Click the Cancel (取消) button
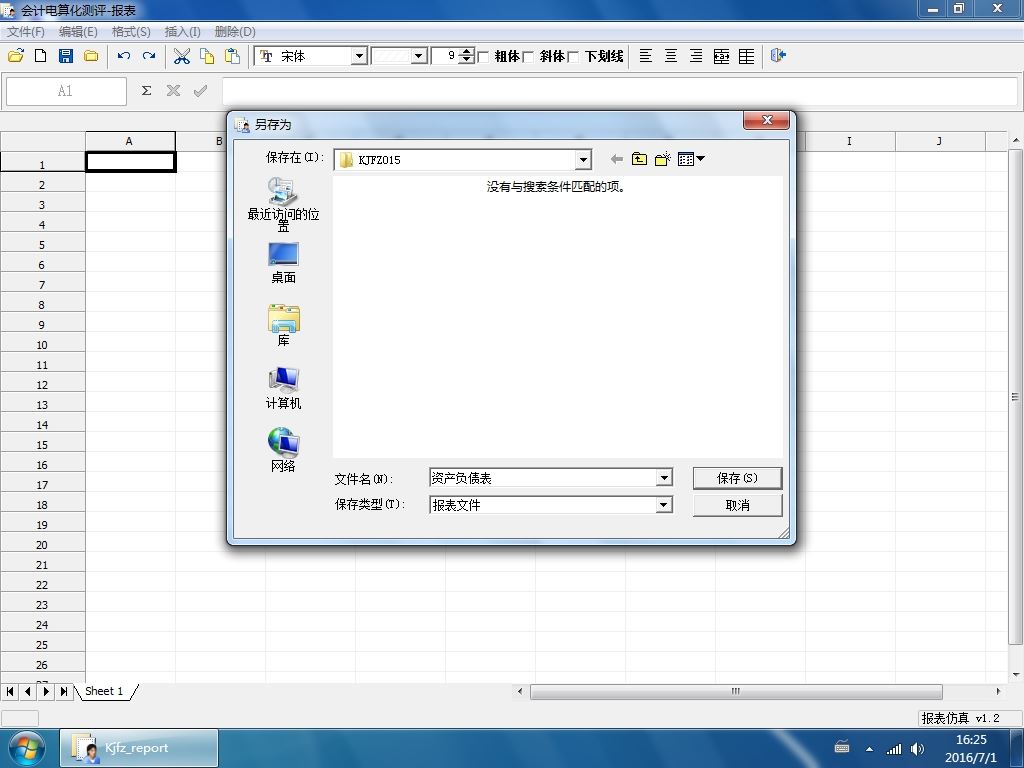Viewport: 1024px width, 768px height. (x=737, y=505)
